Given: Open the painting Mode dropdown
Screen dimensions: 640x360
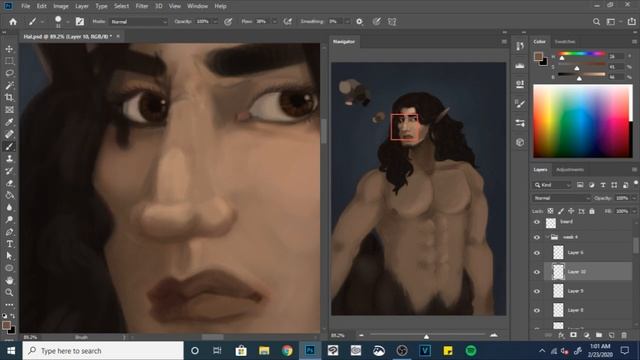Looking at the screenshot, I should tap(139, 22).
